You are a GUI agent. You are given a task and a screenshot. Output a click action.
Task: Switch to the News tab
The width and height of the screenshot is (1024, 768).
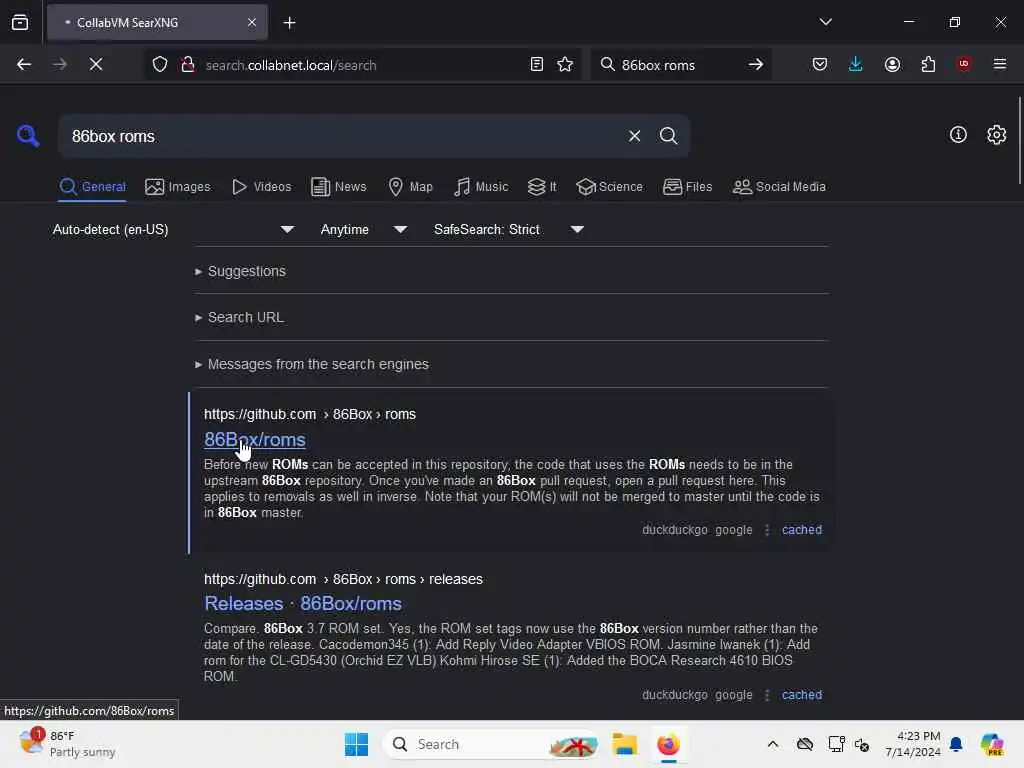(x=338, y=187)
